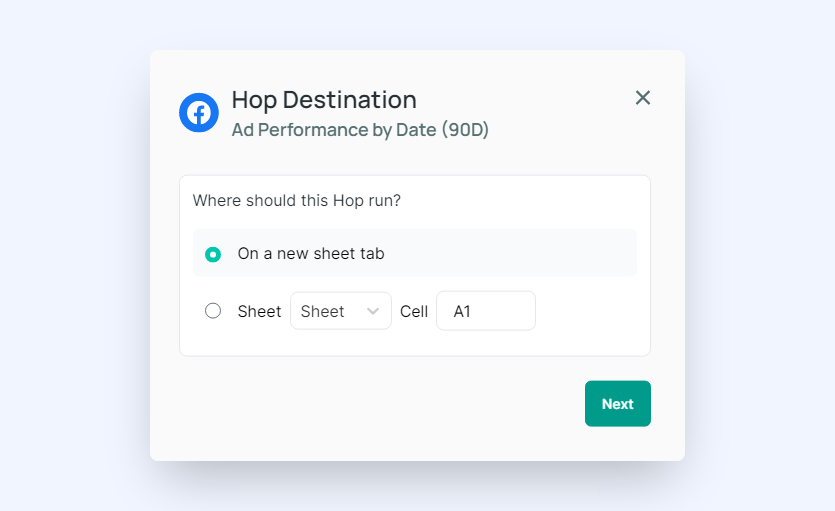Click the Facebook logo icon

click(x=199, y=113)
